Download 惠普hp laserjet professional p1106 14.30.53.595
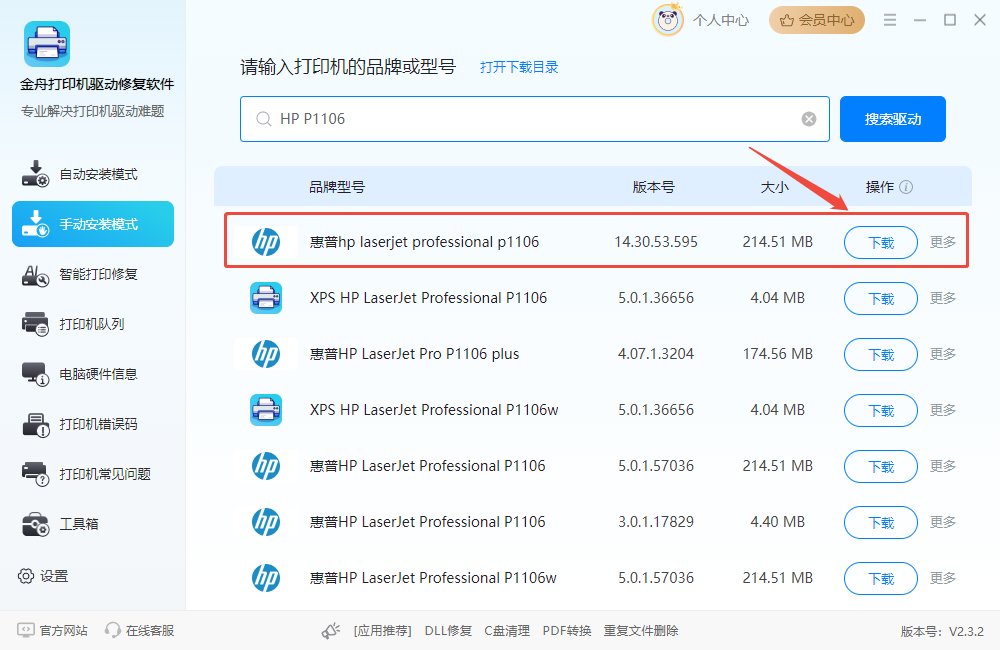Viewport: 1000px width, 650px height. [x=881, y=242]
